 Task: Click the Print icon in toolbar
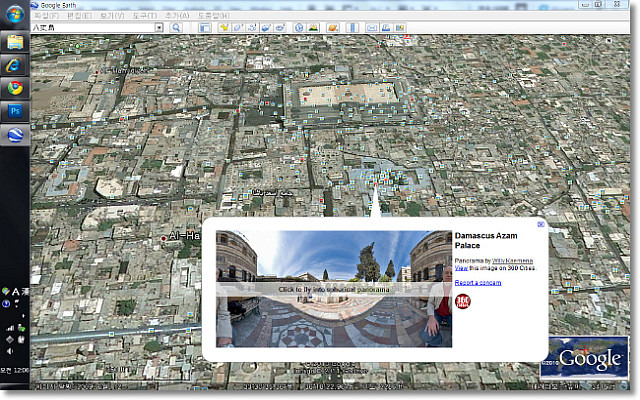(x=386, y=27)
